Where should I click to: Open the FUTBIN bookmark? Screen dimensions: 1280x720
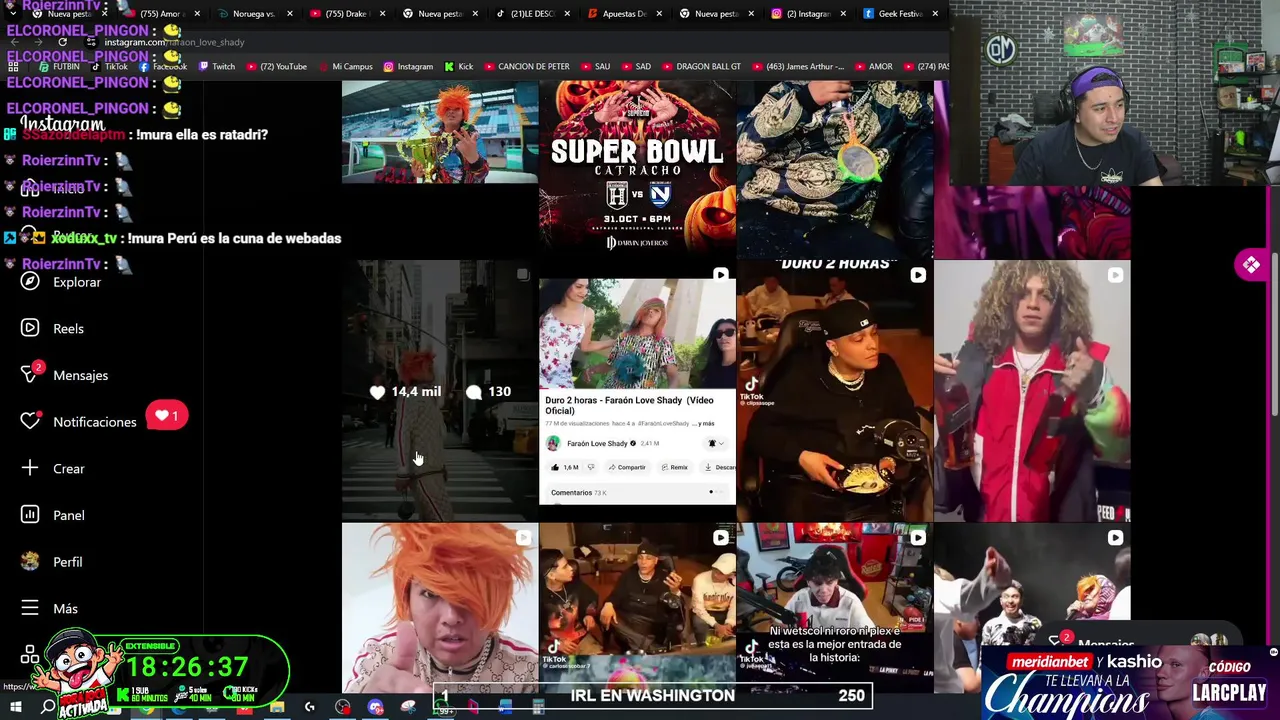tap(59, 67)
